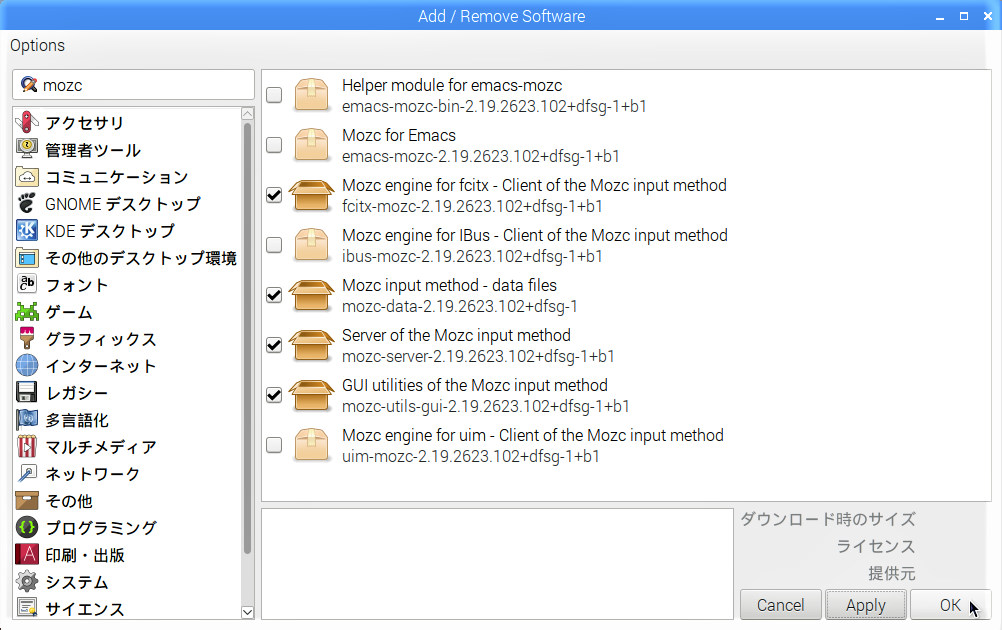Click text 'mozc-data-2.19.2623.102+dfsg-1'

pyautogui.click(x=459, y=307)
